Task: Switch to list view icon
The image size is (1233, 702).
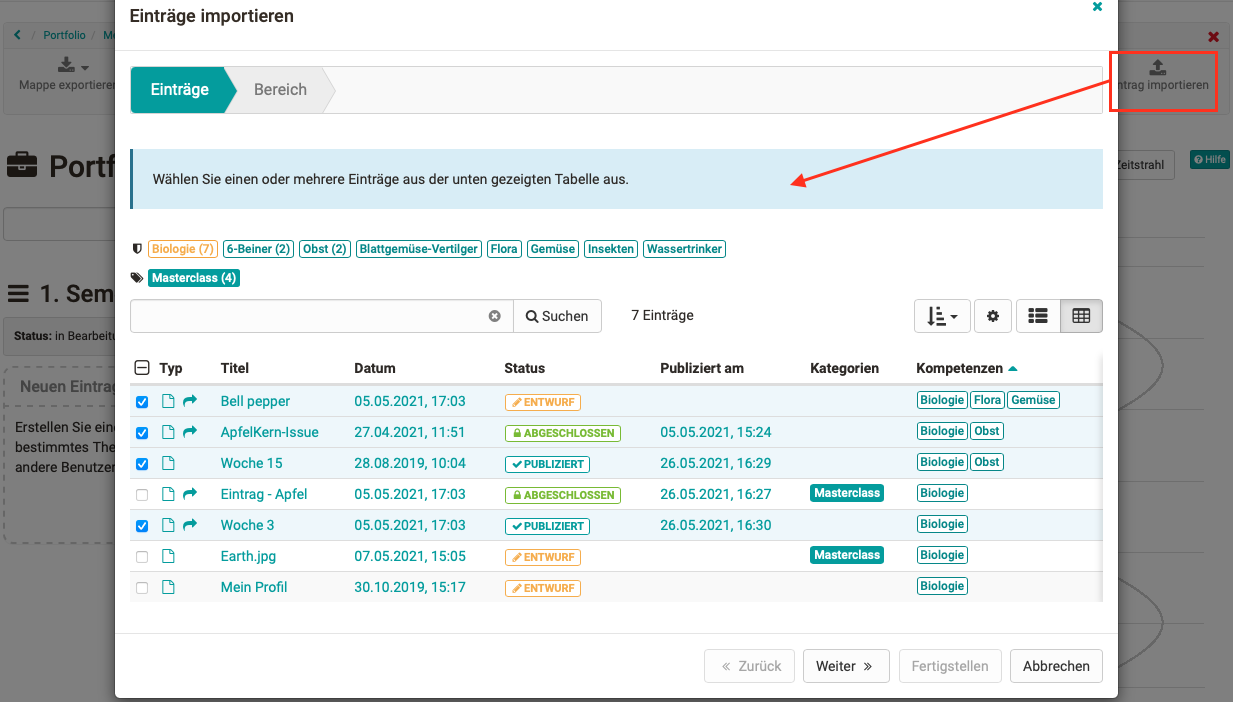Action: [x=1038, y=316]
